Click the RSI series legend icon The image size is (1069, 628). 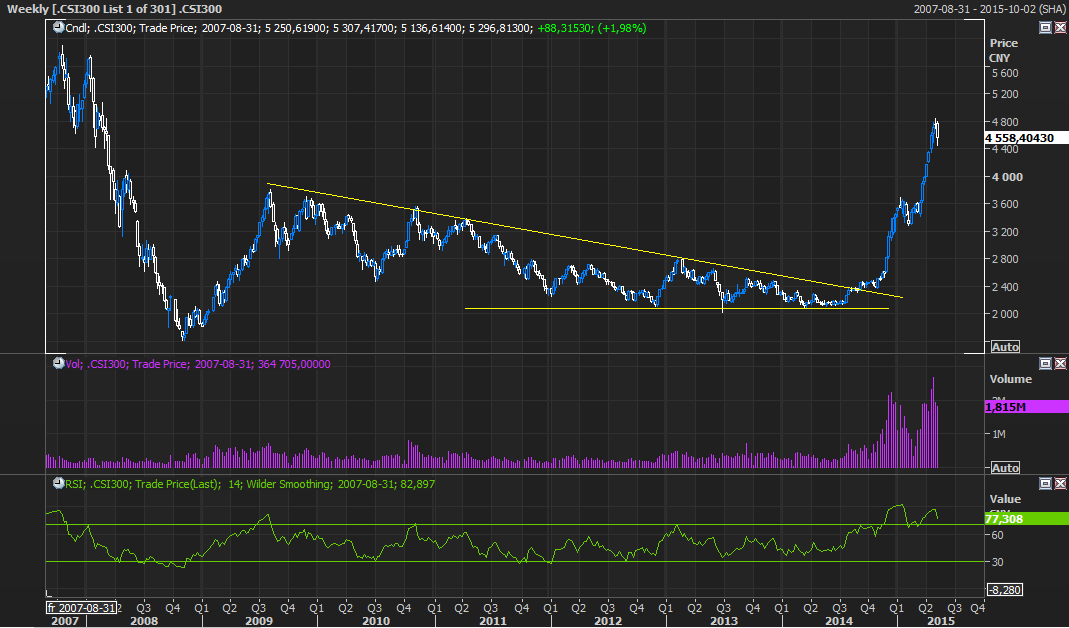point(59,483)
